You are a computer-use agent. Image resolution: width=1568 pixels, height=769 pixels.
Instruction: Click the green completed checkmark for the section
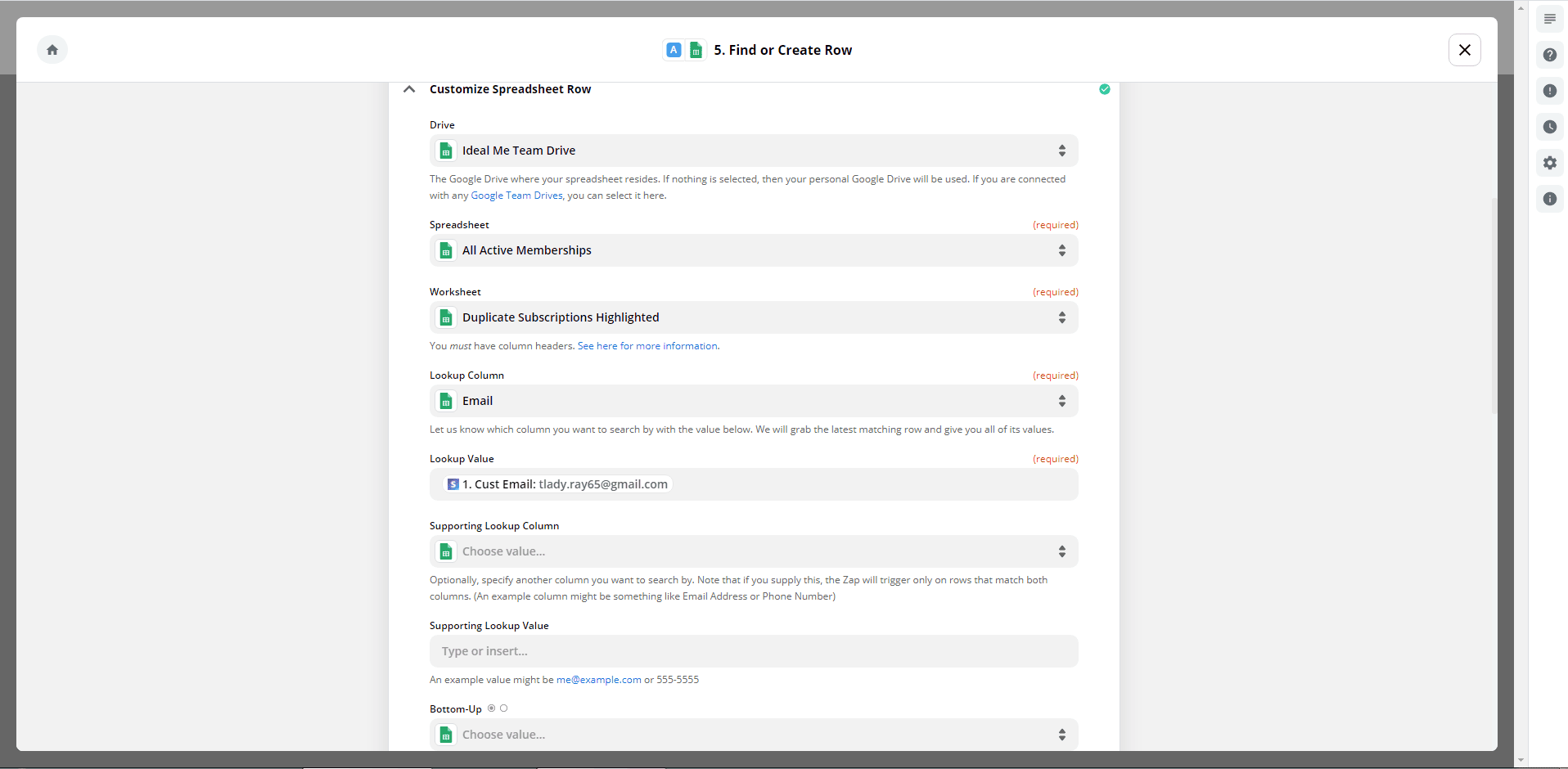(1104, 89)
